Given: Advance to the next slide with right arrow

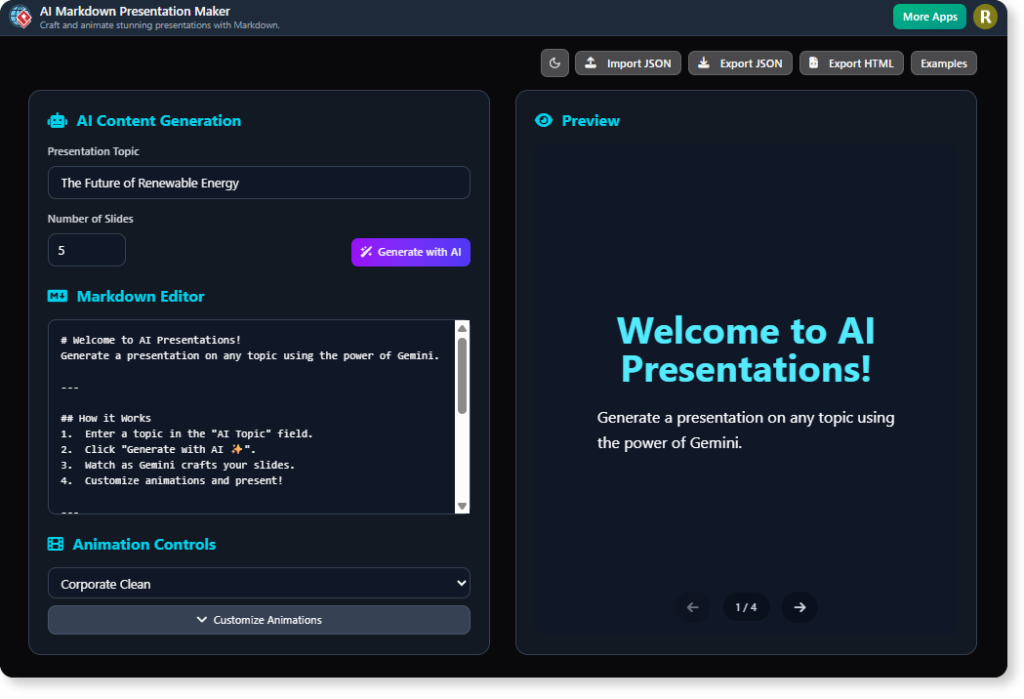Looking at the screenshot, I should (x=799, y=607).
